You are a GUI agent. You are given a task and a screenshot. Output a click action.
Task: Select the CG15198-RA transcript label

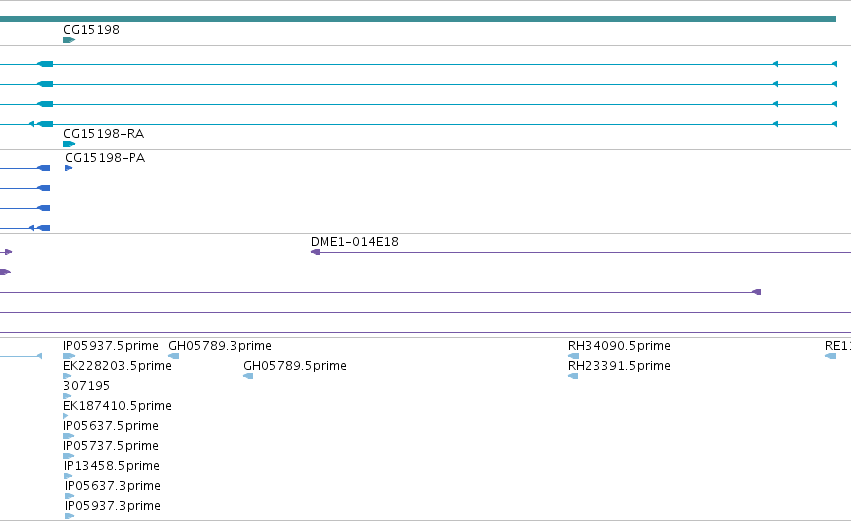103,134
